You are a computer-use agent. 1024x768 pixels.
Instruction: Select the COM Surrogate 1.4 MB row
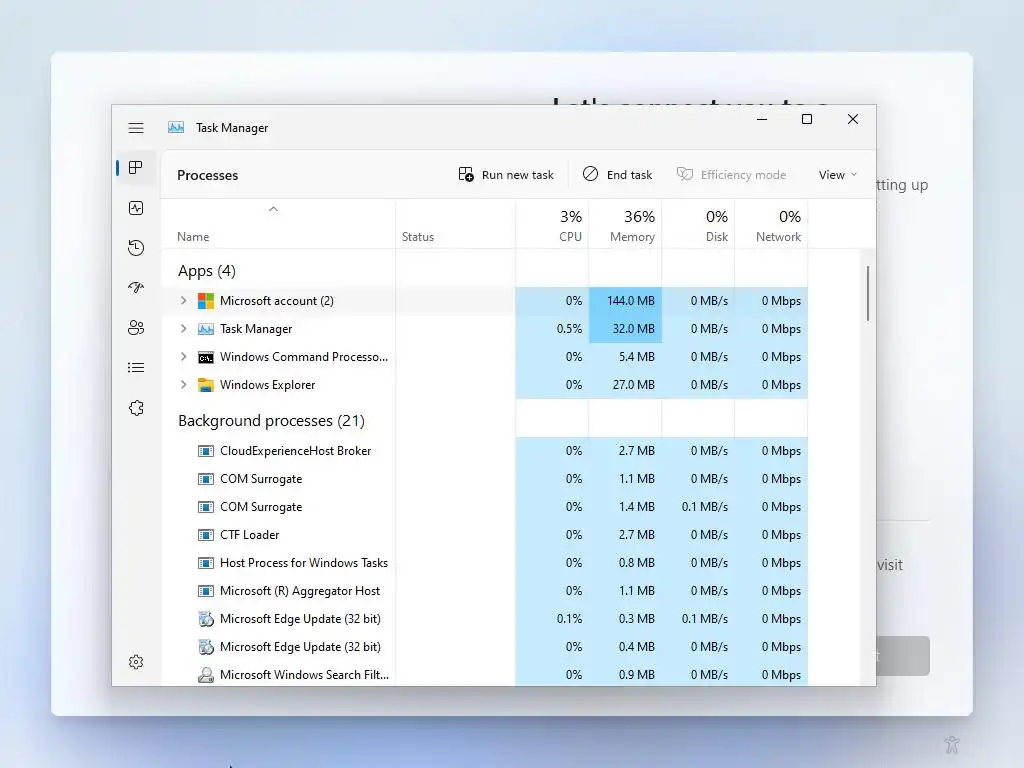click(x=485, y=507)
